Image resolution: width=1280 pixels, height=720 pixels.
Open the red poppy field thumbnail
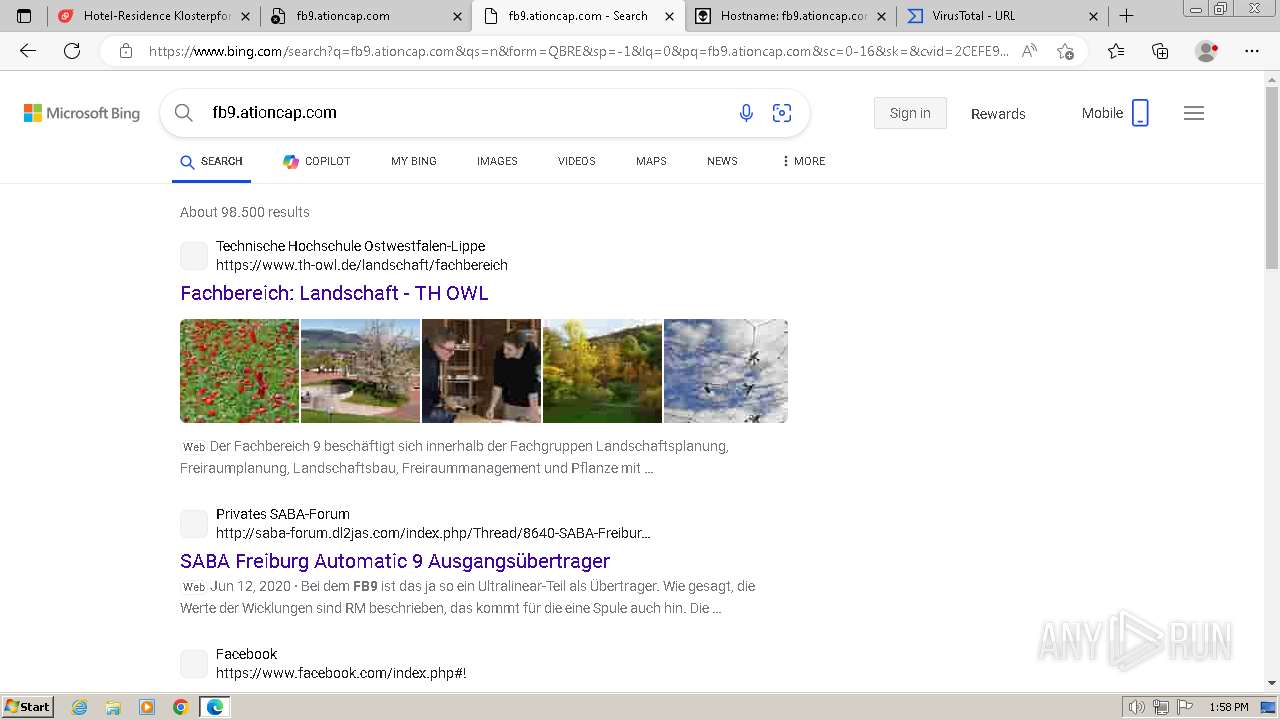(x=239, y=371)
